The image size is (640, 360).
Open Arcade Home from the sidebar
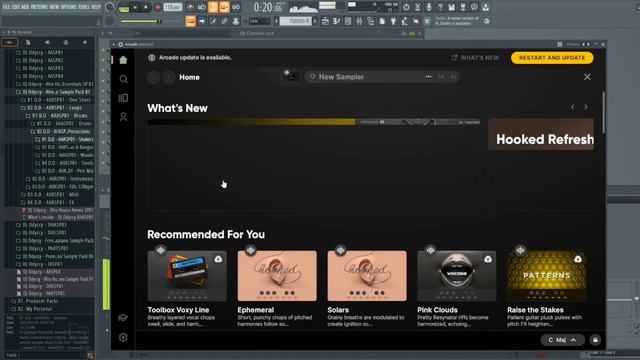coord(123,60)
